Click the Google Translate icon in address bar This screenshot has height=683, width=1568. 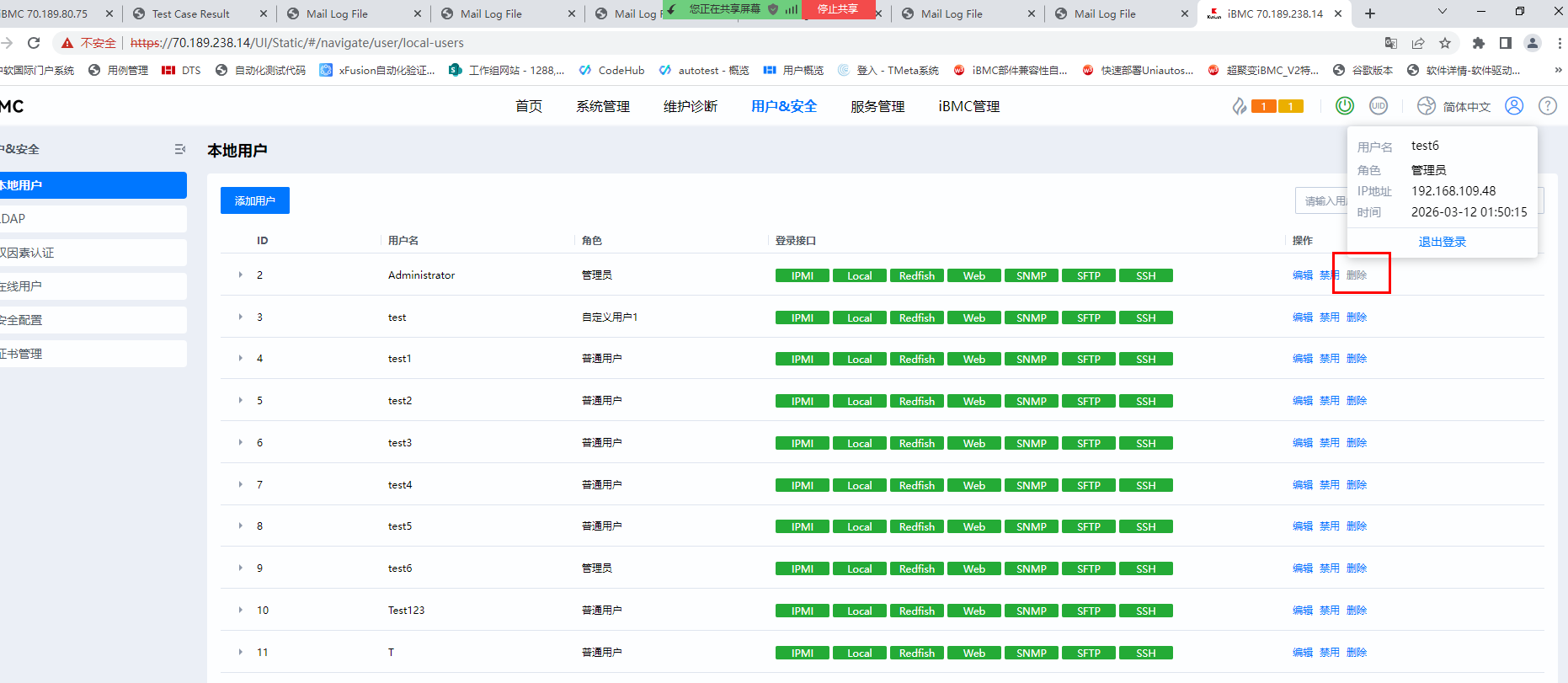pos(1391,43)
